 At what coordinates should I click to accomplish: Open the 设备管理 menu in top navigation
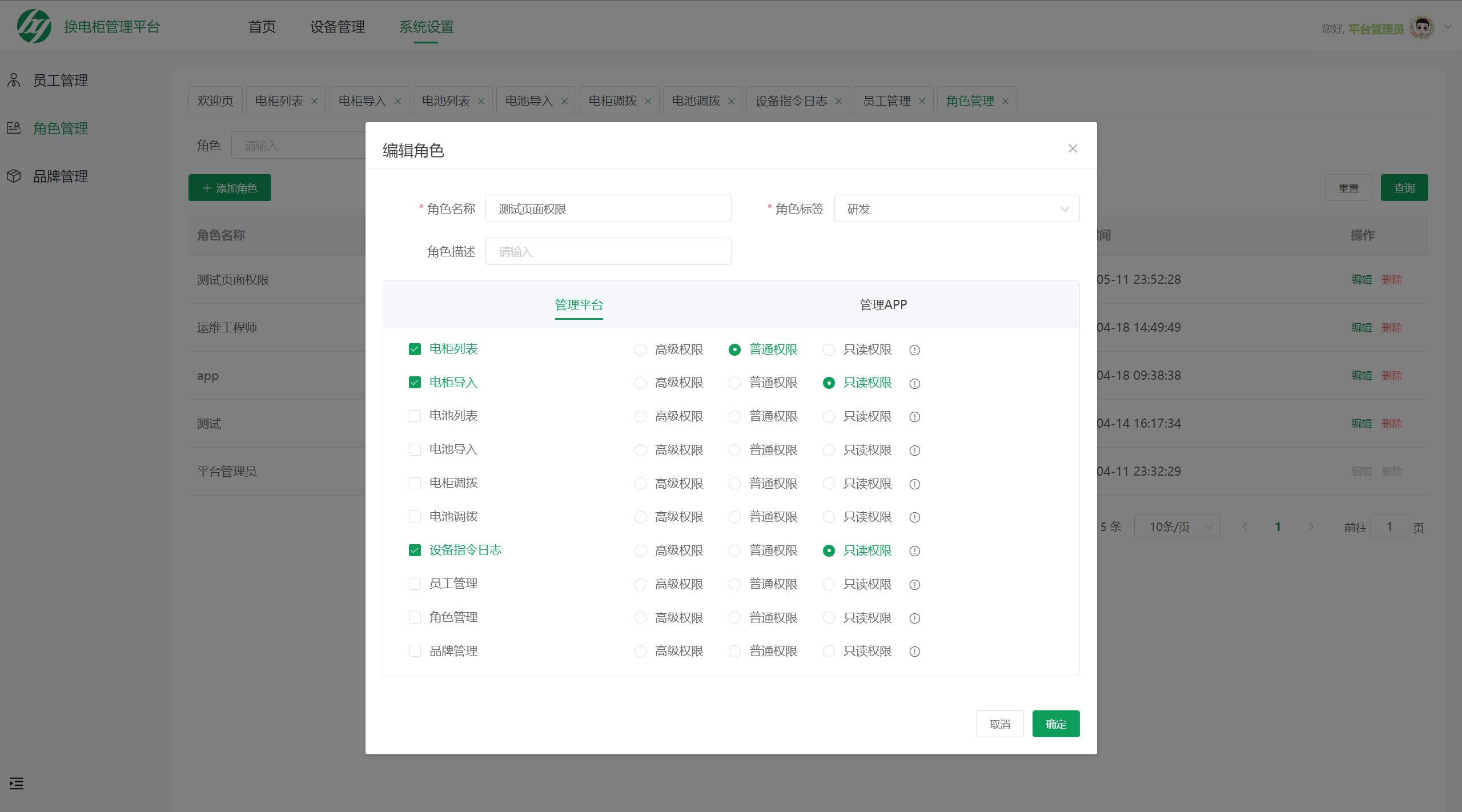click(336, 26)
